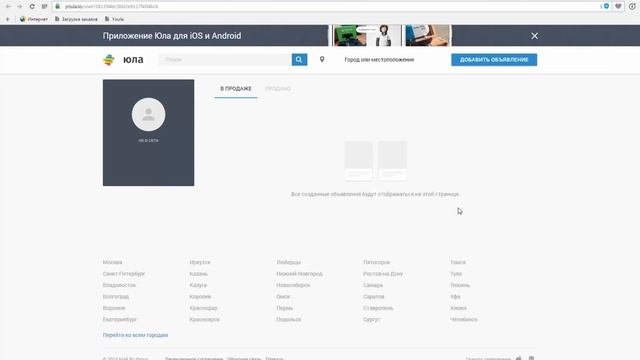Open the Химки city link

tap(458, 308)
